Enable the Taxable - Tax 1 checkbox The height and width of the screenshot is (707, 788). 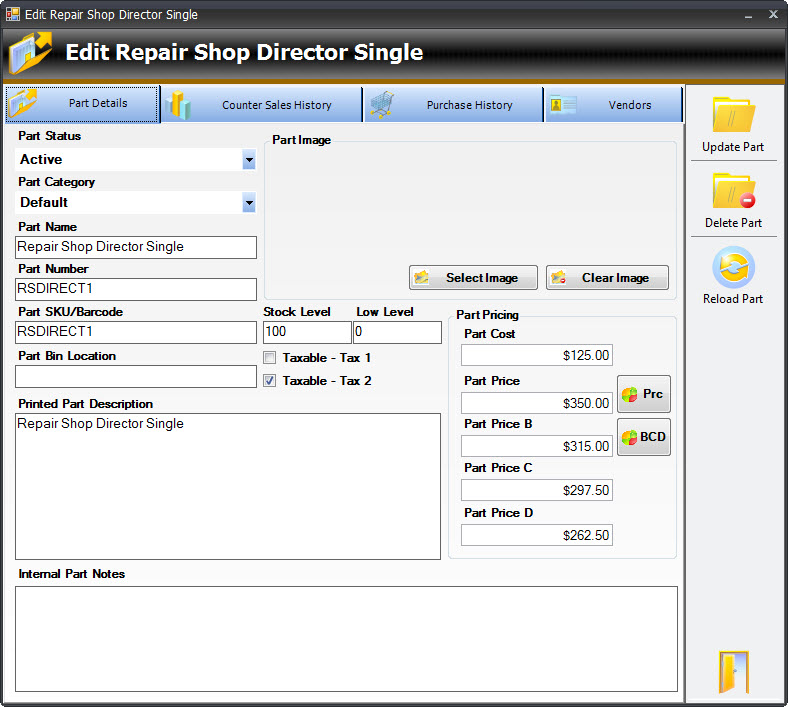(x=269, y=358)
